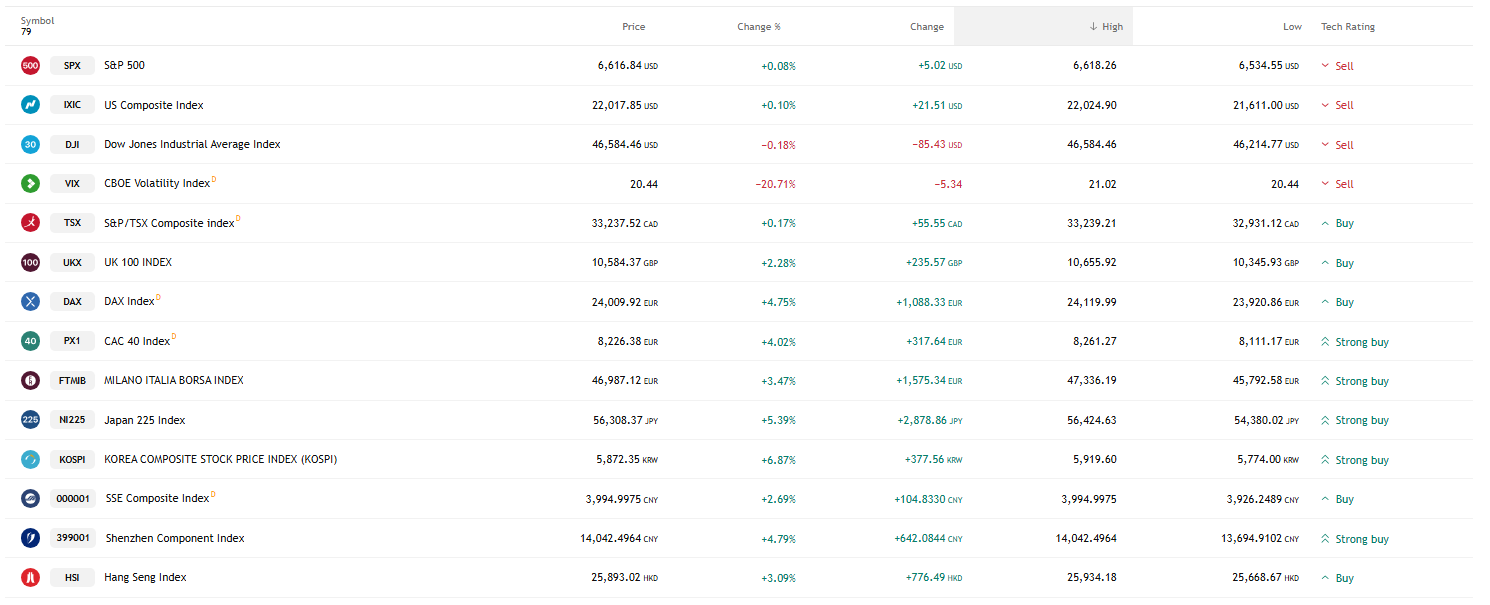Open the CBOE Volatility Index link
The image size is (1490, 605).
pos(157,184)
